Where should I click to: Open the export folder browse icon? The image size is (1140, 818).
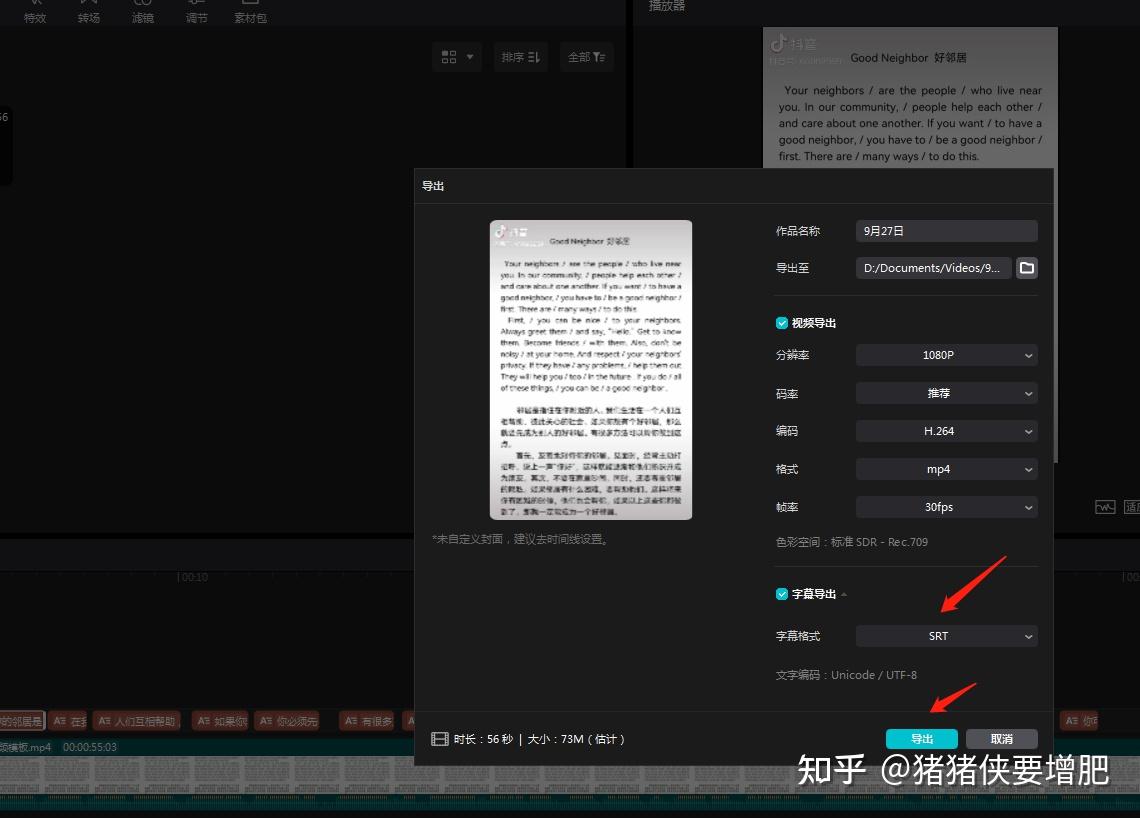1027,268
